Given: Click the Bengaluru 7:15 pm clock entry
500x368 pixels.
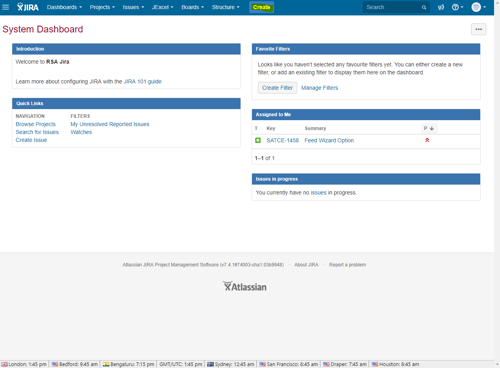Looking at the screenshot, I should tap(128, 364).
